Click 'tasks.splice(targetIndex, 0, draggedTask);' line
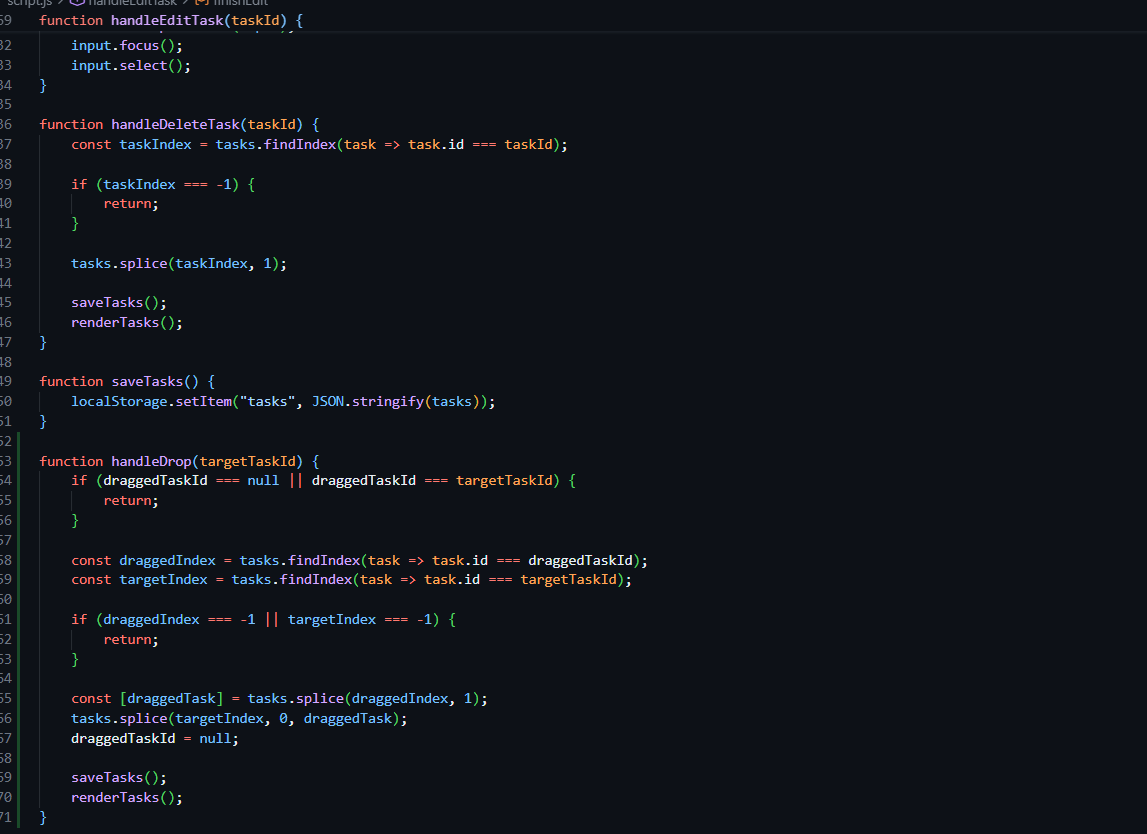The height and width of the screenshot is (834, 1147). tap(238, 718)
